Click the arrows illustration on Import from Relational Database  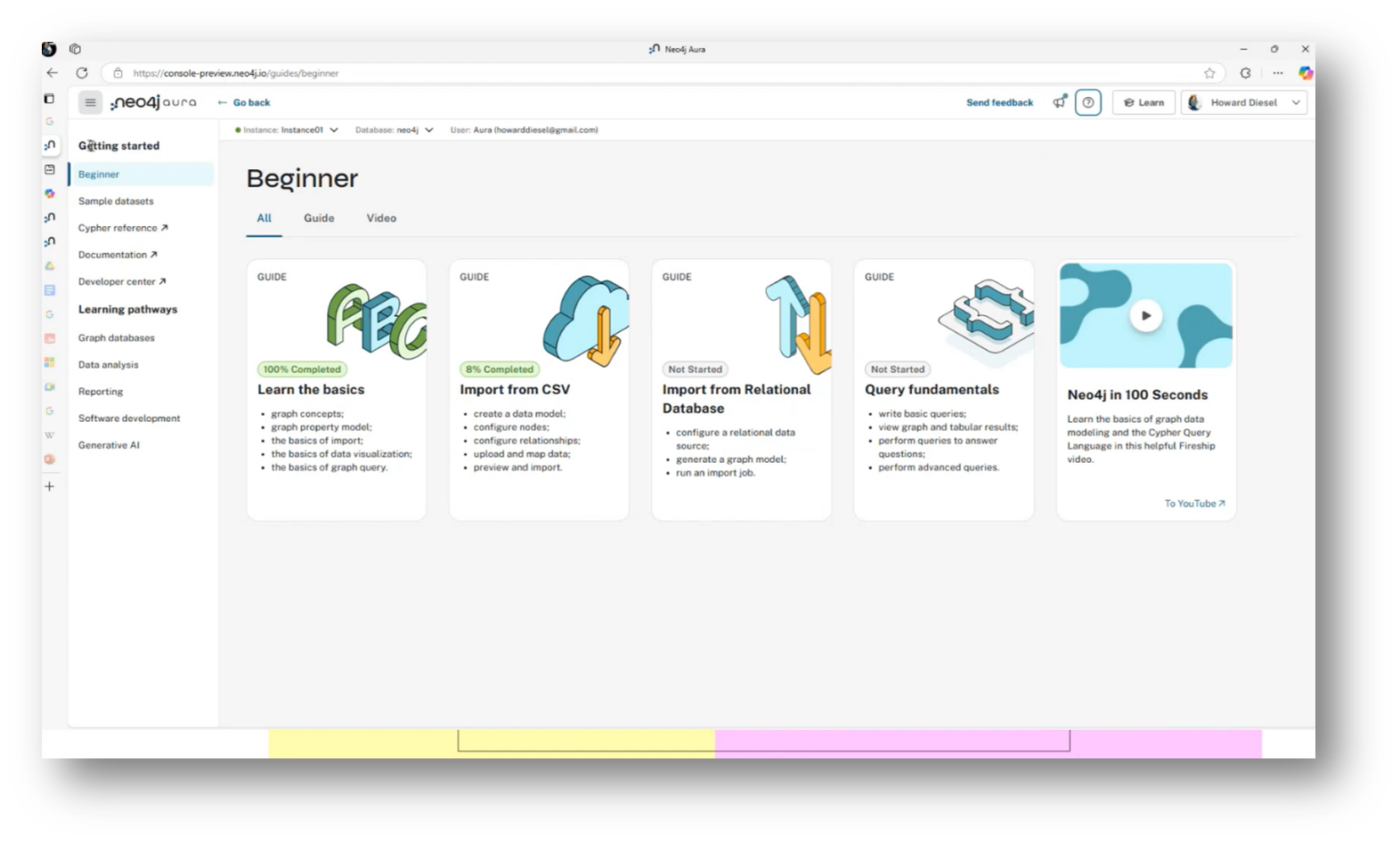point(799,324)
